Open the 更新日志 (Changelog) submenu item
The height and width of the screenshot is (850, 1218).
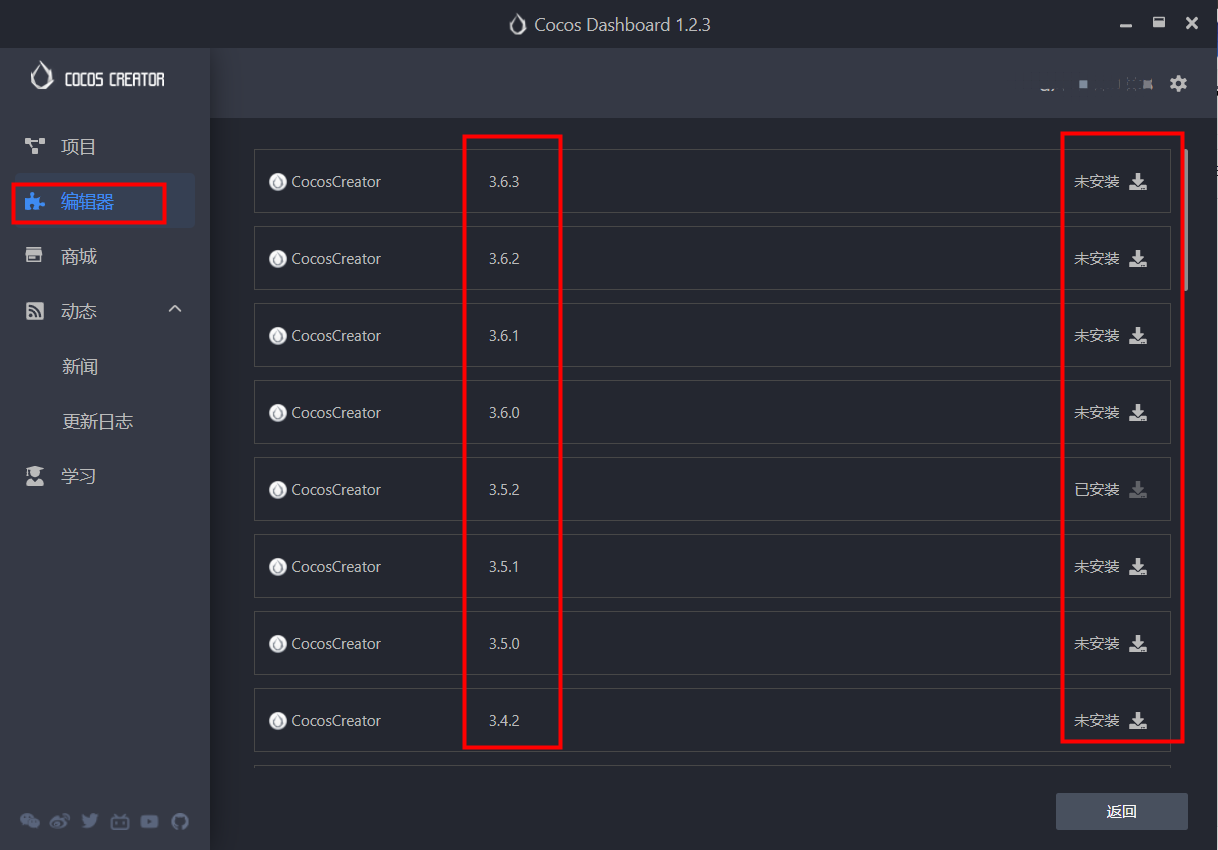[97, 422]
